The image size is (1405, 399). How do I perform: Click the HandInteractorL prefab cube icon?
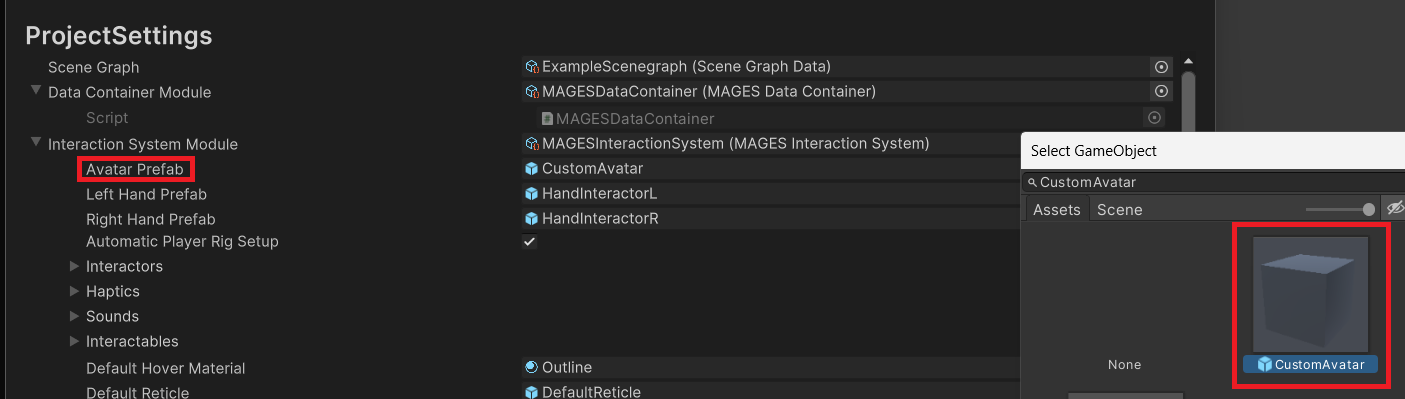point(532,194)
